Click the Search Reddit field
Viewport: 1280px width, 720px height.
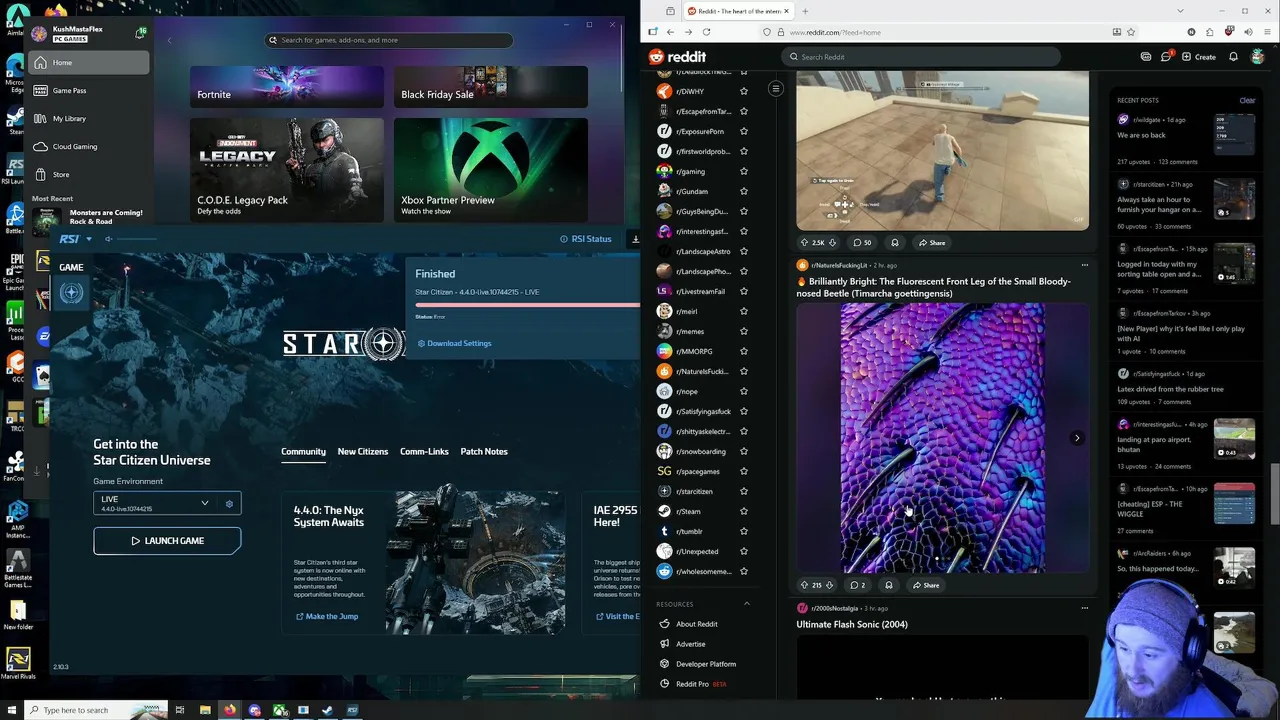[x=920, y=57]
